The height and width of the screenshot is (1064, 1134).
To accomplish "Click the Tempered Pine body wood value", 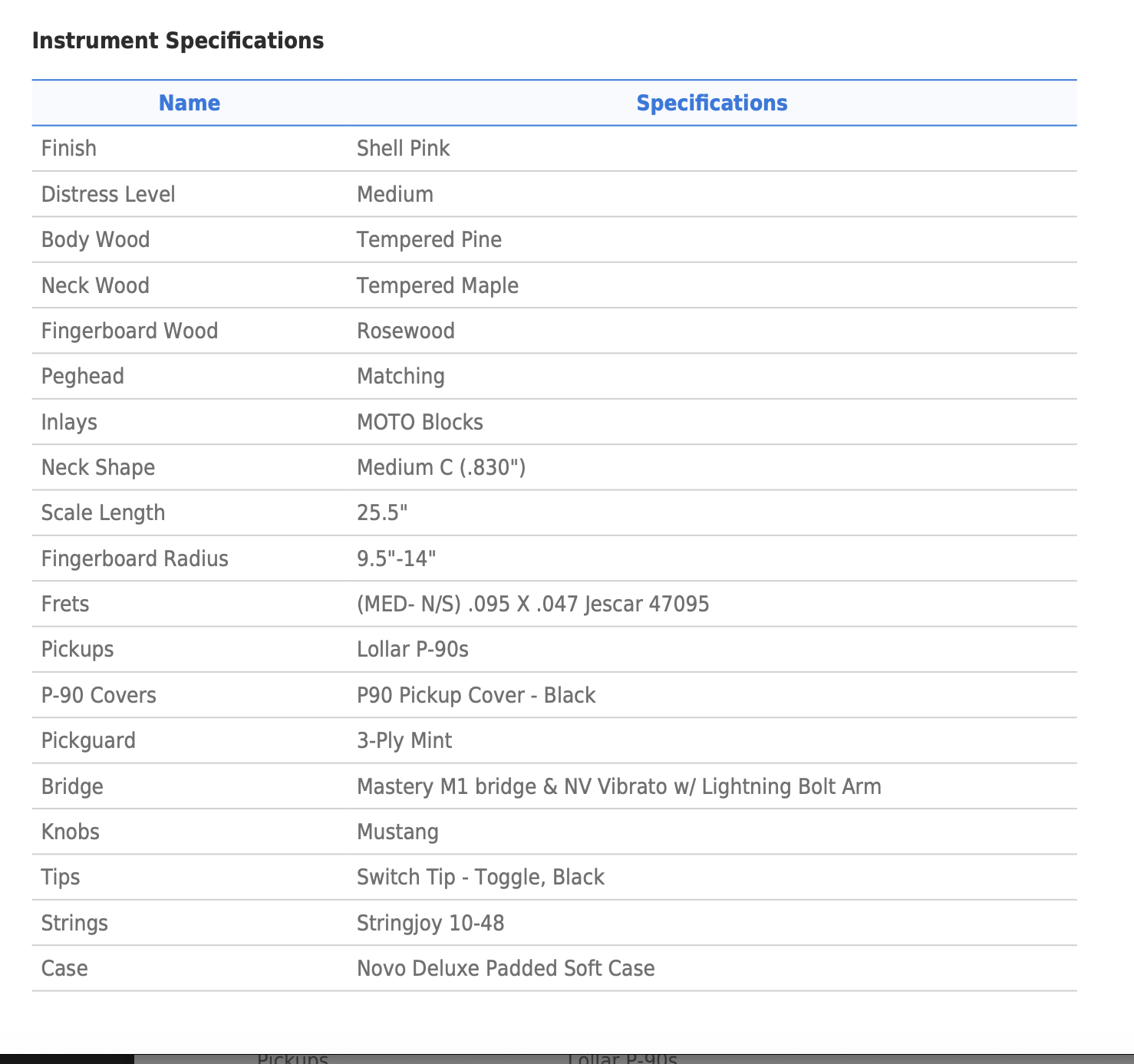I will 430,239.
